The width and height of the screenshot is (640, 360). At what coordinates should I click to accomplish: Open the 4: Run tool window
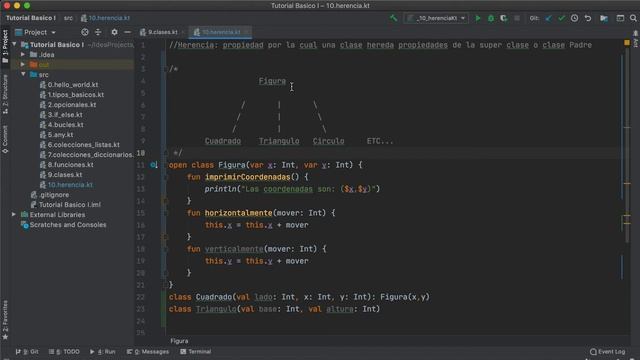pos(102,351)
